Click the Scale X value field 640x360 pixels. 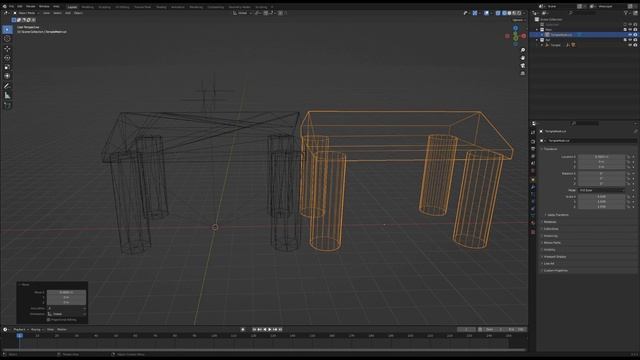602,197
